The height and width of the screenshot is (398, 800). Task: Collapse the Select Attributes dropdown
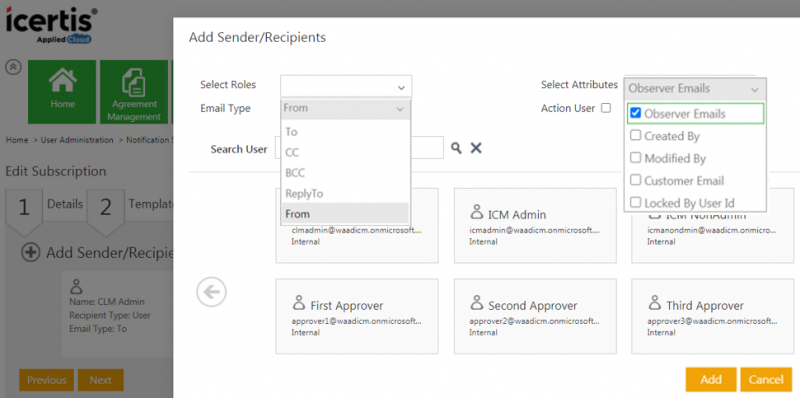(x=695, y=89)
